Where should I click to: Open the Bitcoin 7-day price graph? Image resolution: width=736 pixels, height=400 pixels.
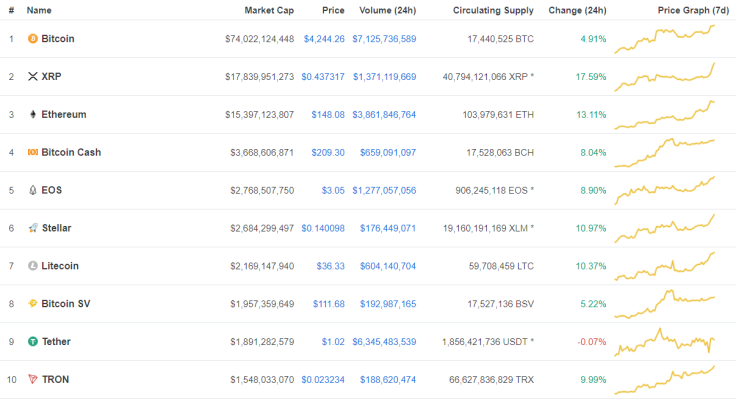coord(665,39)
